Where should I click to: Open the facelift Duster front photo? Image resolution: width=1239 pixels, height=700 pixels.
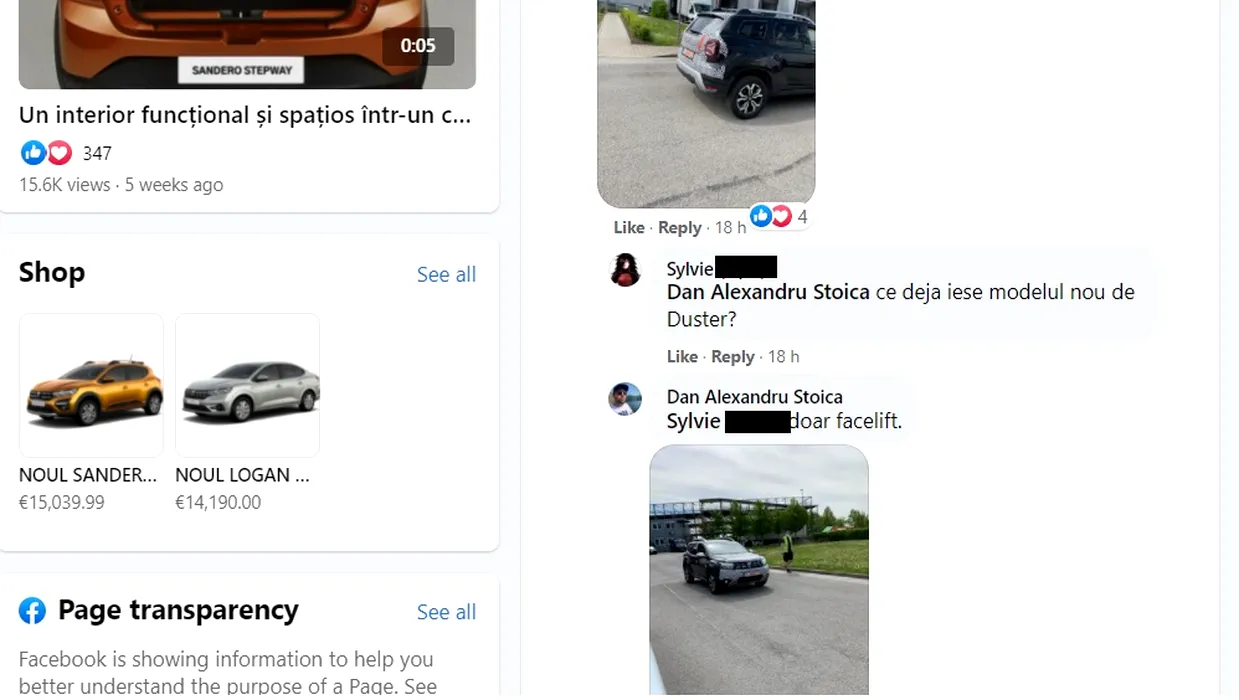pos(759,571)
